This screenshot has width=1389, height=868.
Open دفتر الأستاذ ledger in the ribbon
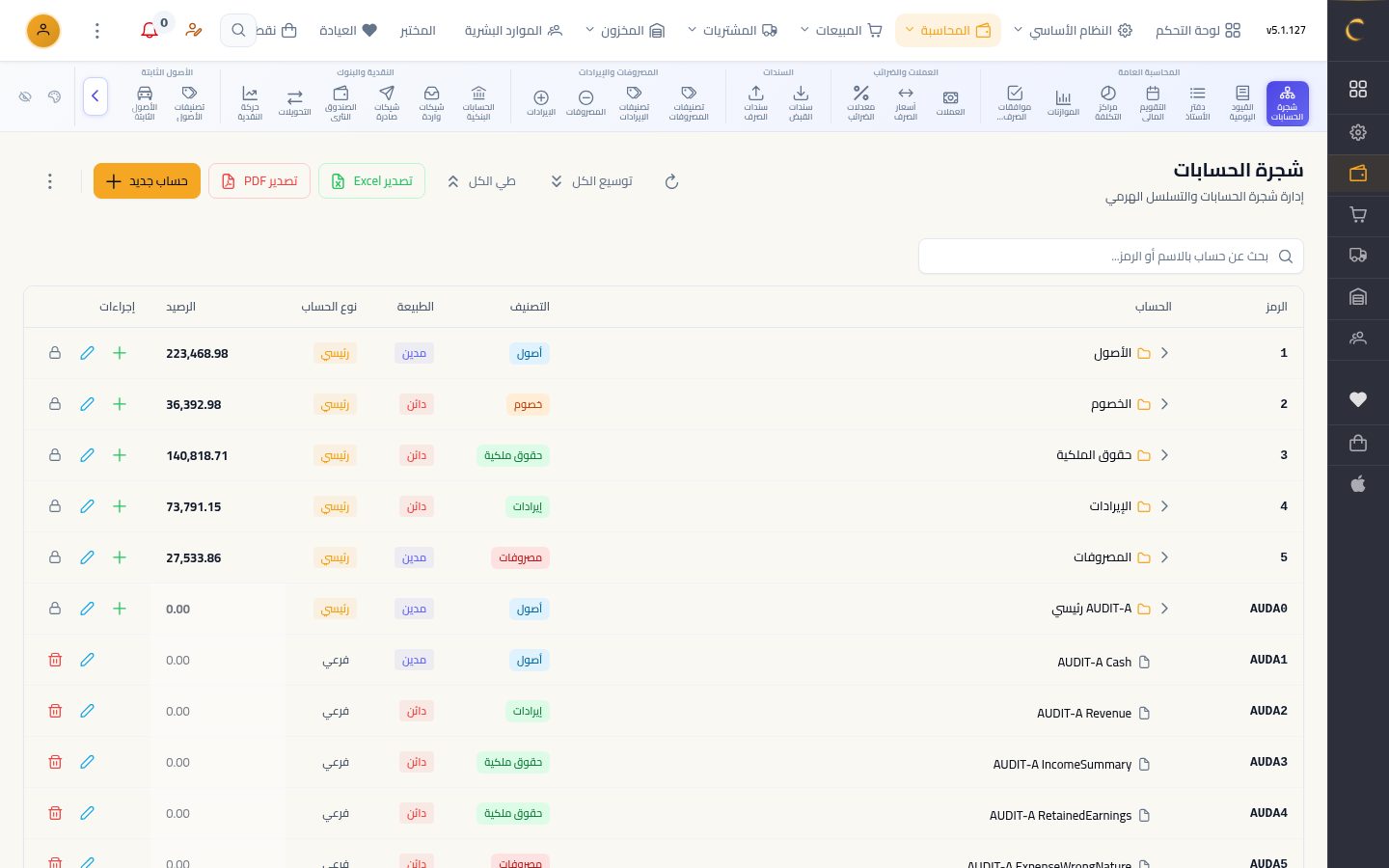pos(1197,103)
